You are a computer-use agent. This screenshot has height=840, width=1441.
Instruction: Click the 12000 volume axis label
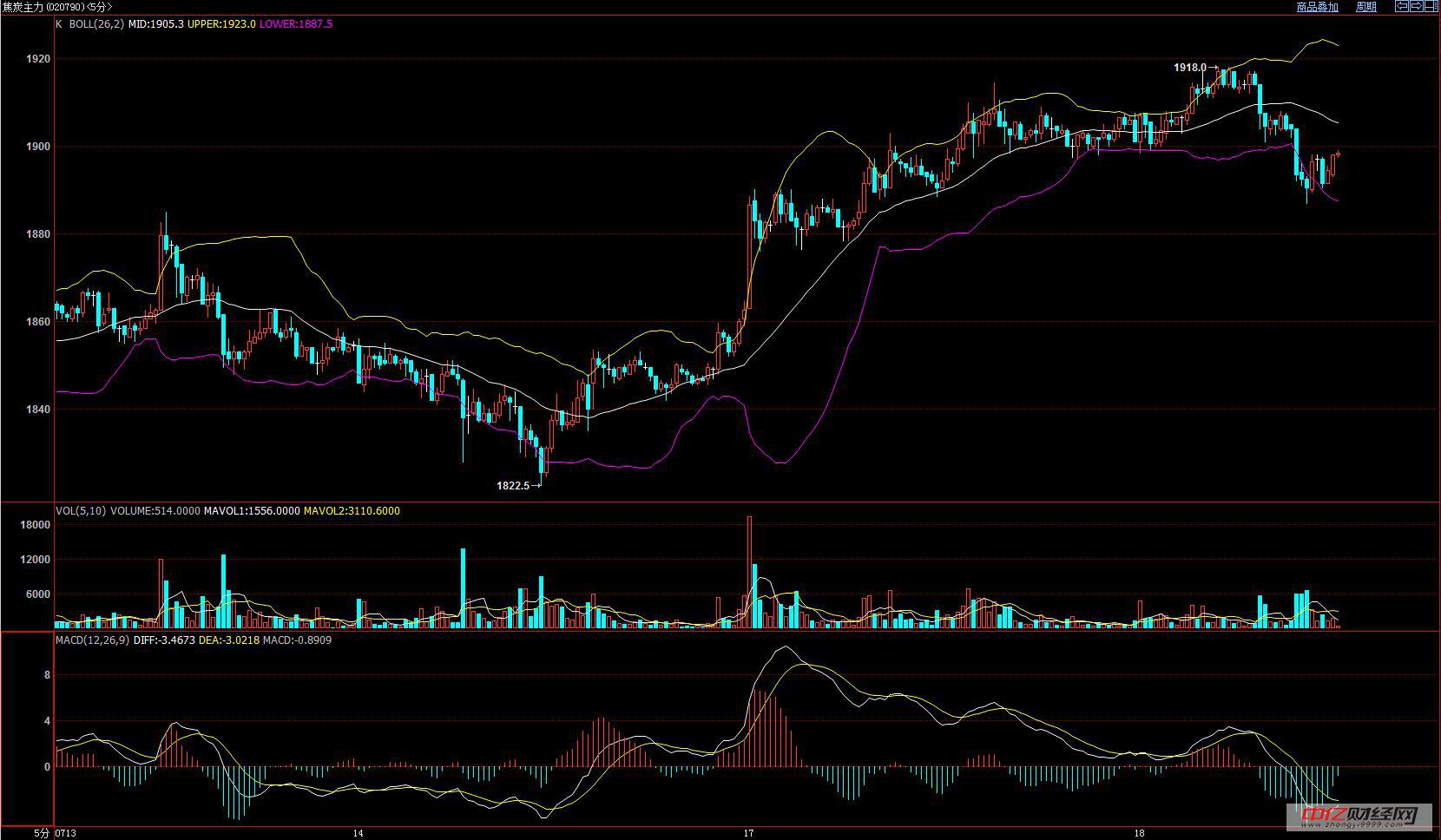36,560
